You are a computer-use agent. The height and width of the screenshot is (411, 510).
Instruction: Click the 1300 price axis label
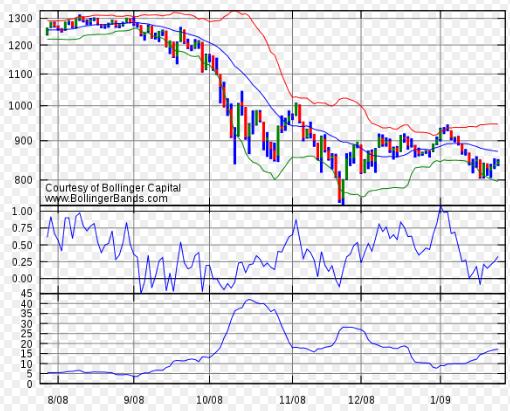21,18
